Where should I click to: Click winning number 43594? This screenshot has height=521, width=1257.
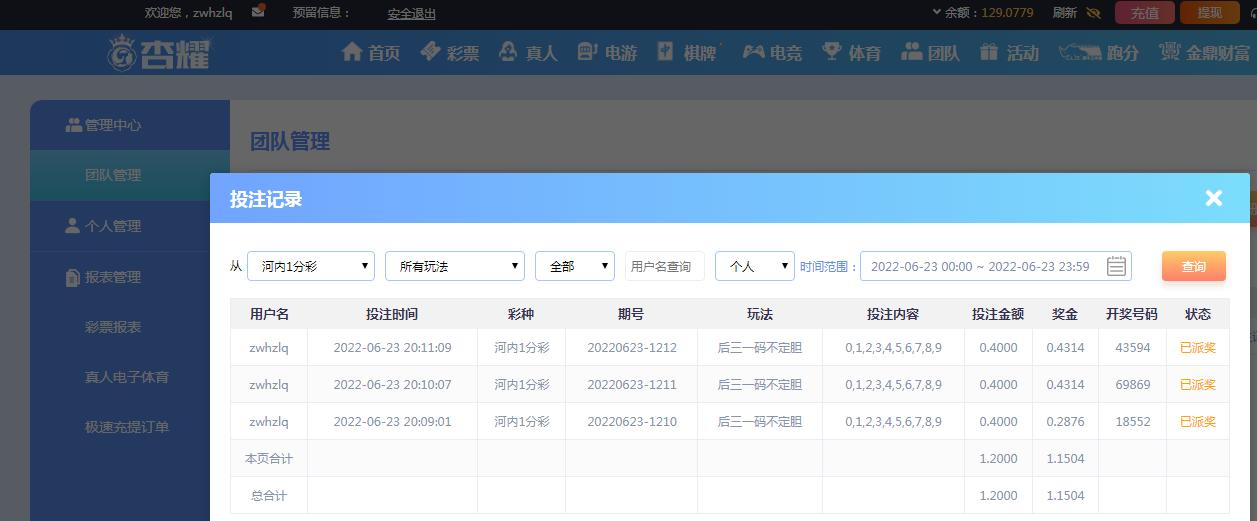(x=1133, y=348)
